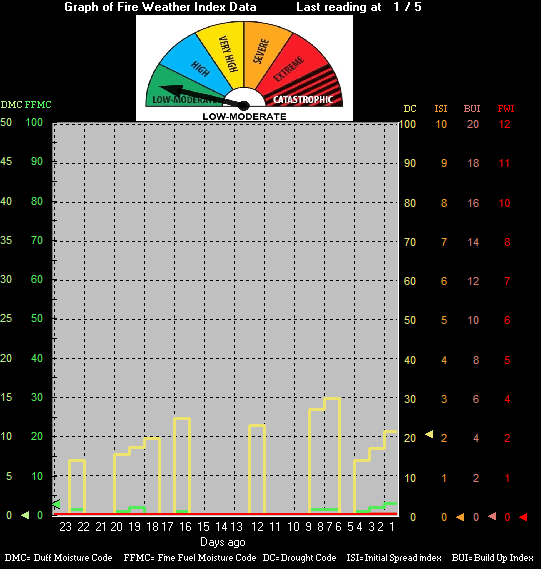The image size is (541, 569).
Task: Click the yellow drought bar at day 16
Action: pyautogui.click(x=182, y=465)
